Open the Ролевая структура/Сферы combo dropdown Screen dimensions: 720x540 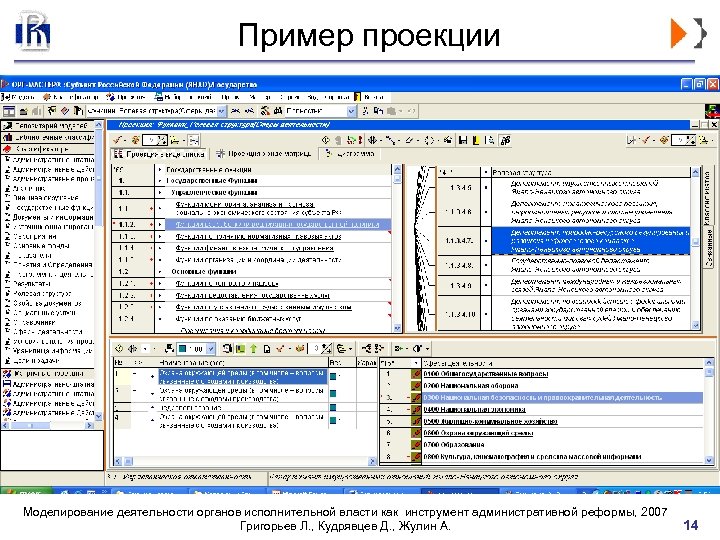coord(221,111)
